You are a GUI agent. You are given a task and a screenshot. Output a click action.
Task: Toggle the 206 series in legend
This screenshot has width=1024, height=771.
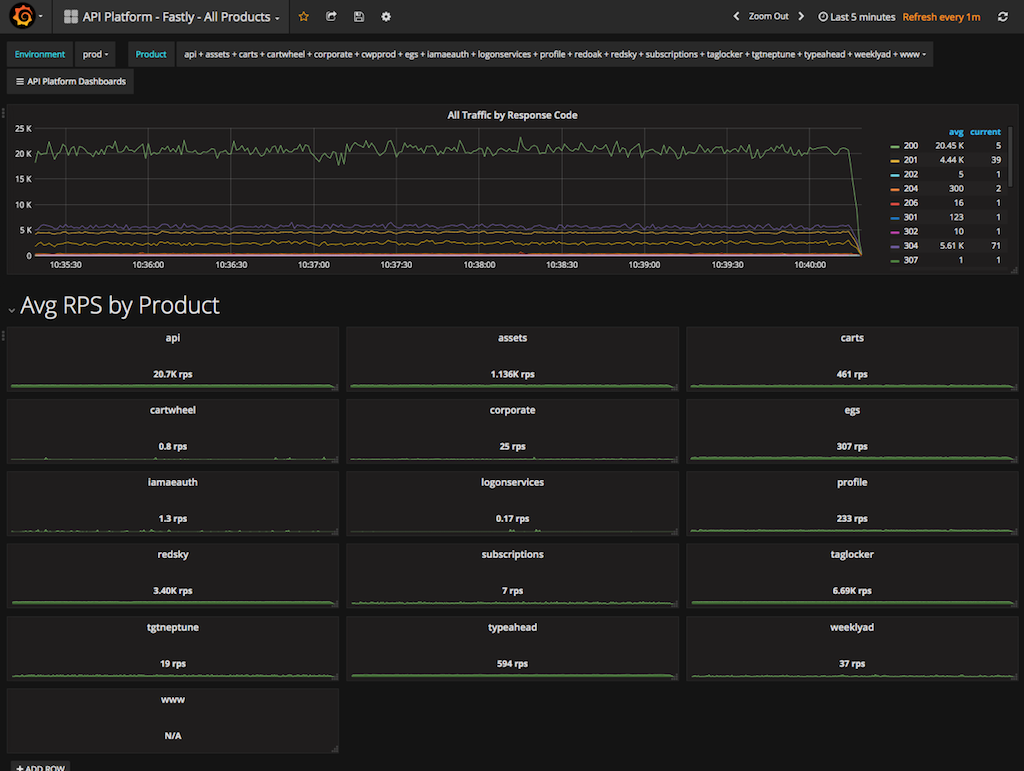[x=910, y=203]
